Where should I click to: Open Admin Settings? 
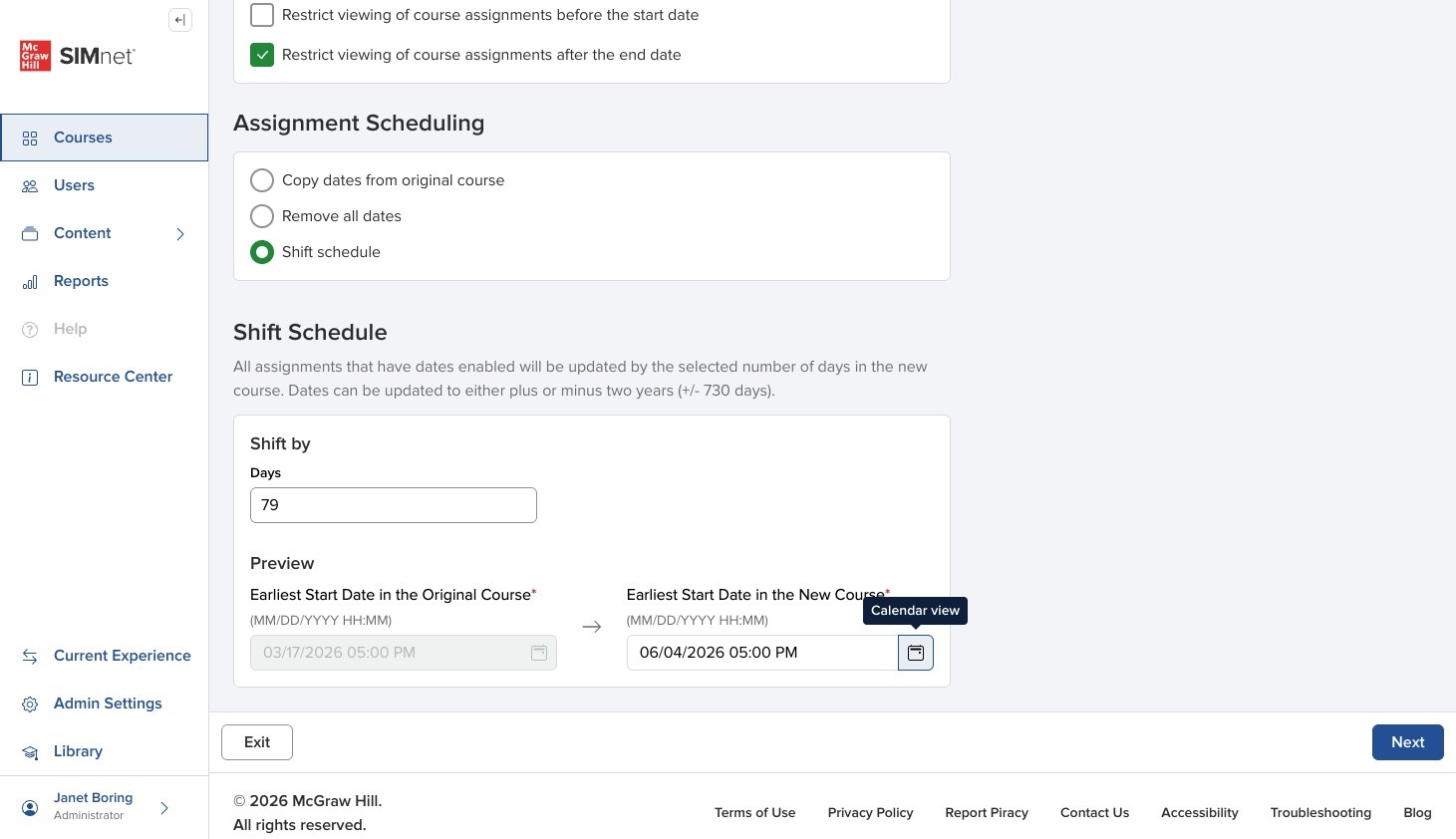105,703
